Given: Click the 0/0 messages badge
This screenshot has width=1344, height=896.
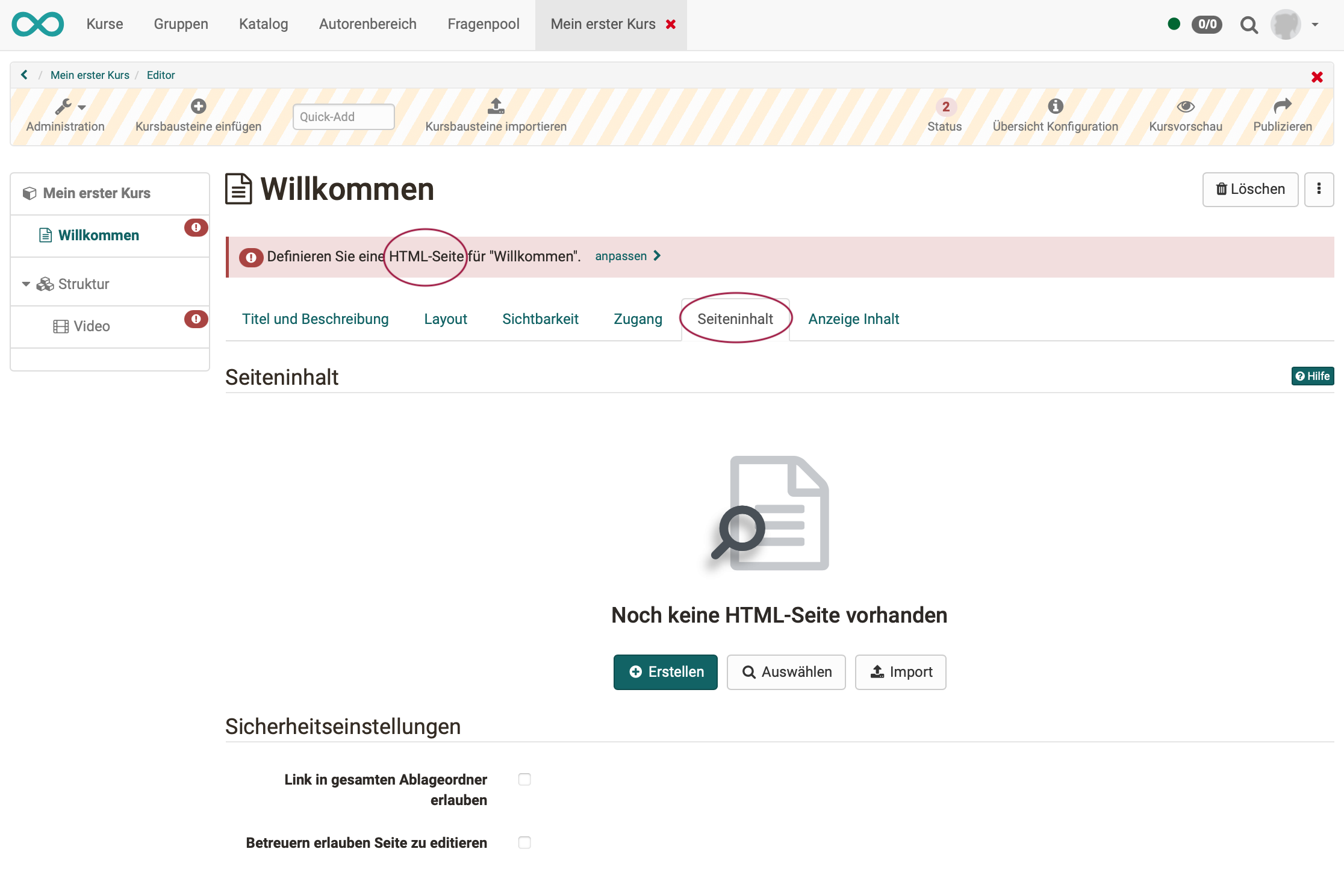Looking at the screenshot, I should (x=1207, y=24).
